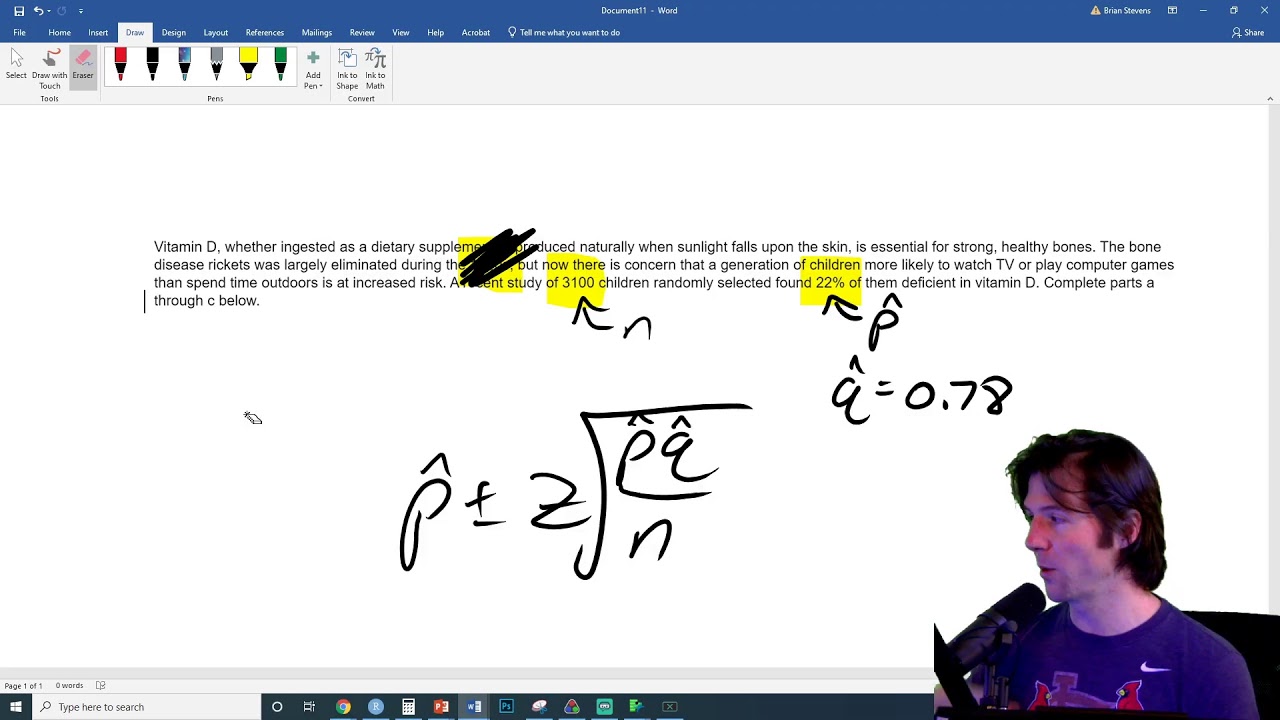Open PowerPoint from the taskbar

pyautogui.click(x=441, y=707)
